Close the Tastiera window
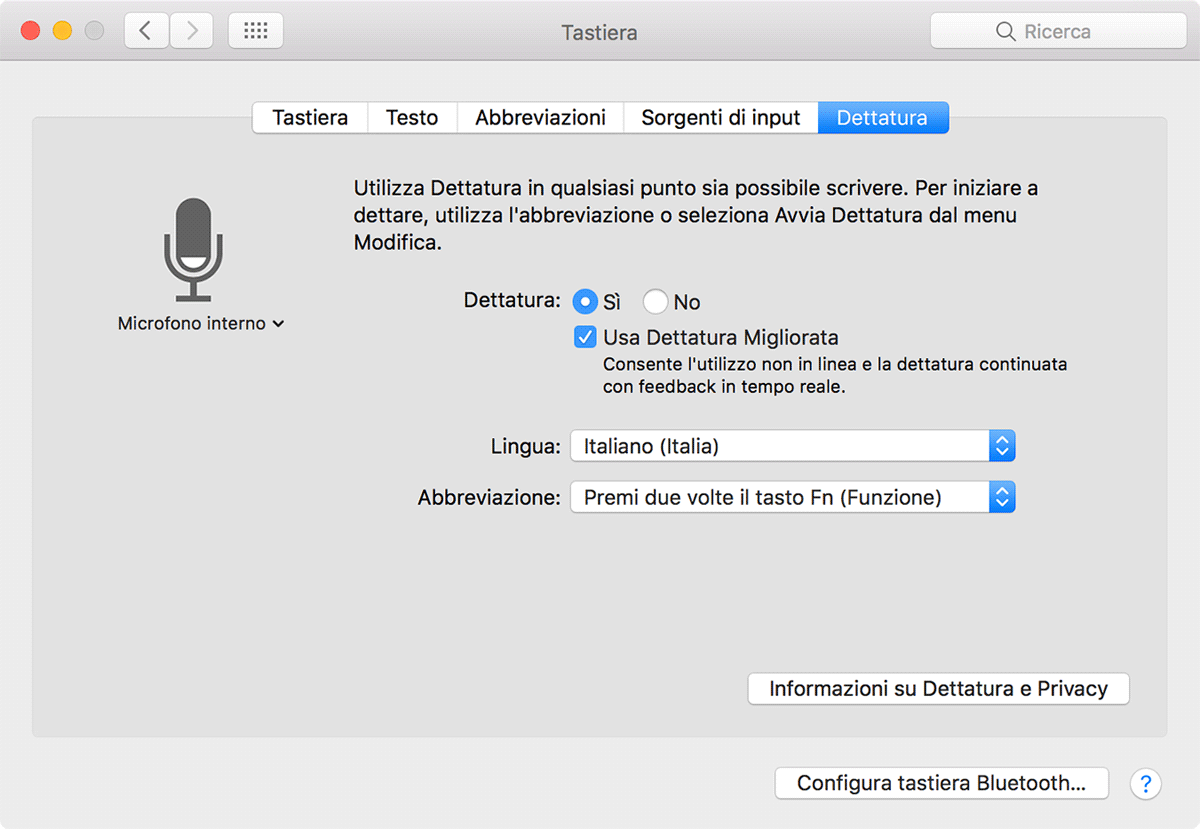This screenshot has height=830, width=1200. pyautogui.click(x=30, y=31)
